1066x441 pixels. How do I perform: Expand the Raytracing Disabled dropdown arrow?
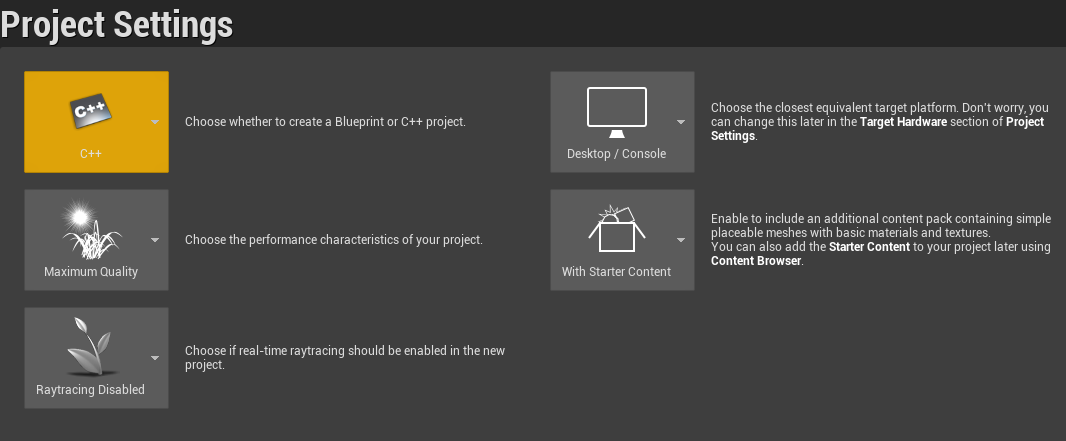[x=155, y=358]
